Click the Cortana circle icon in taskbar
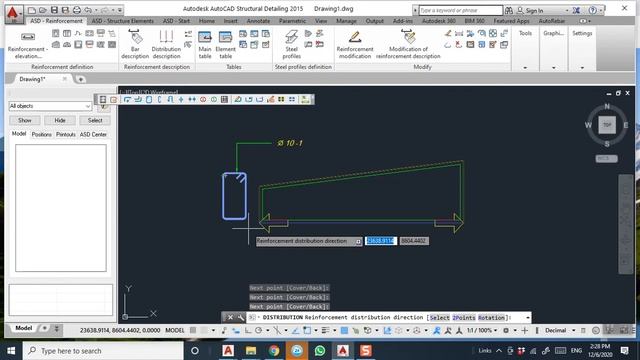Image resolution: width=640 pixels, height=360 pixels. 195,351
